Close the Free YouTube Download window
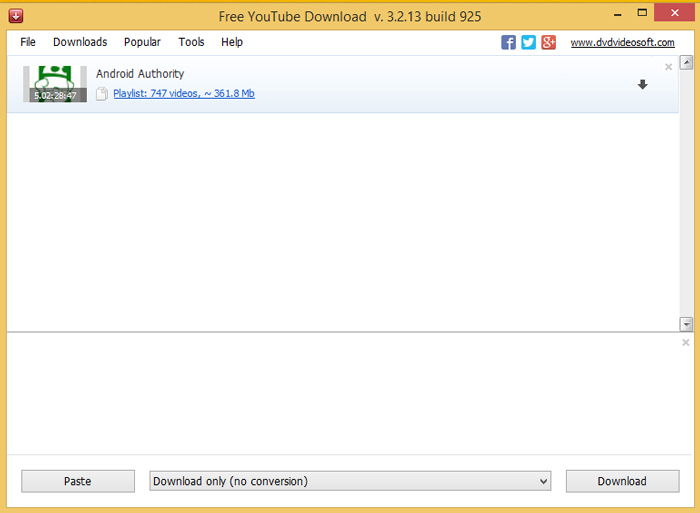Screen dimensions: 700x513 click(675, 13)
